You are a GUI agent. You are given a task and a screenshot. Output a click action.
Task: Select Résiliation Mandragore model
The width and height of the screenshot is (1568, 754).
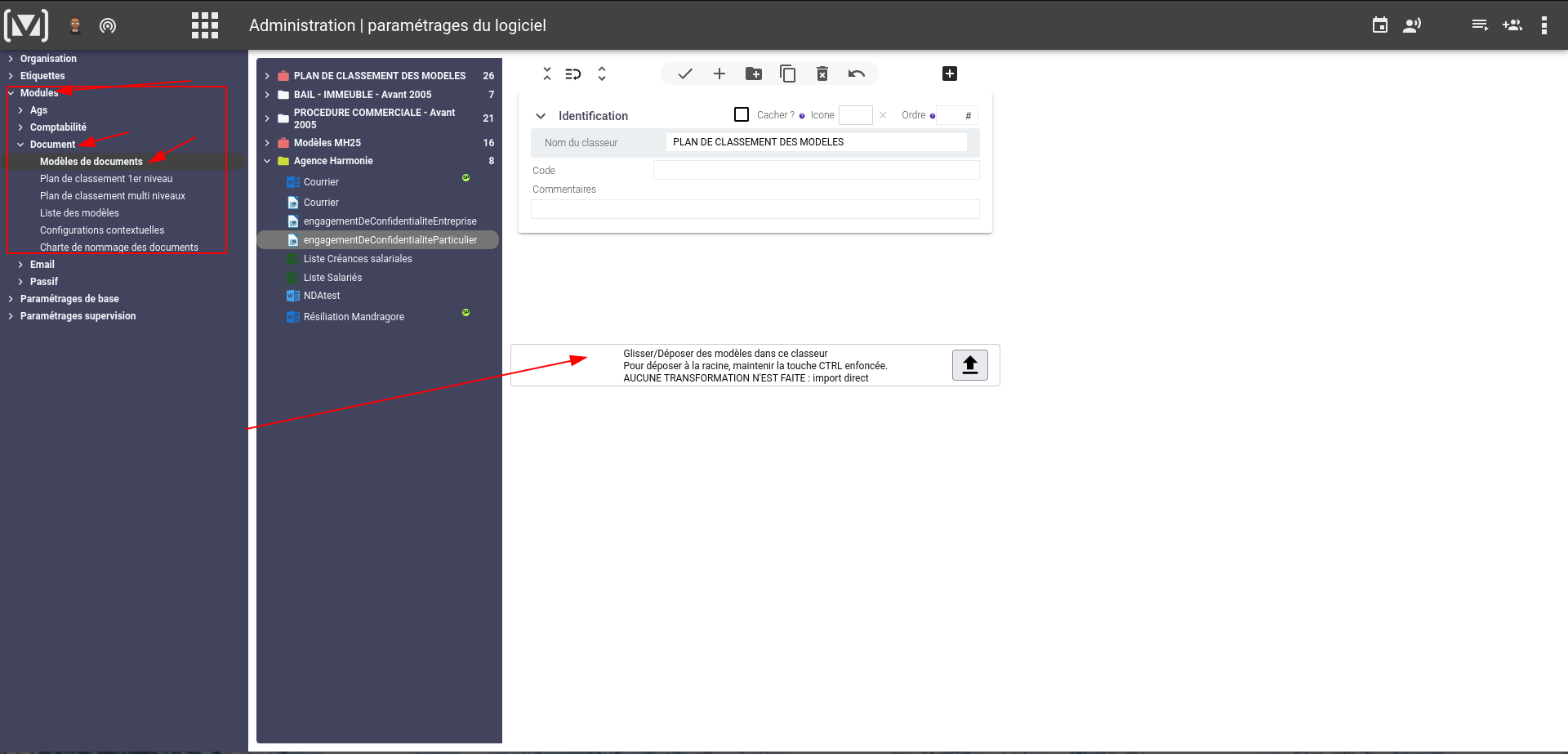pos(354,317)
